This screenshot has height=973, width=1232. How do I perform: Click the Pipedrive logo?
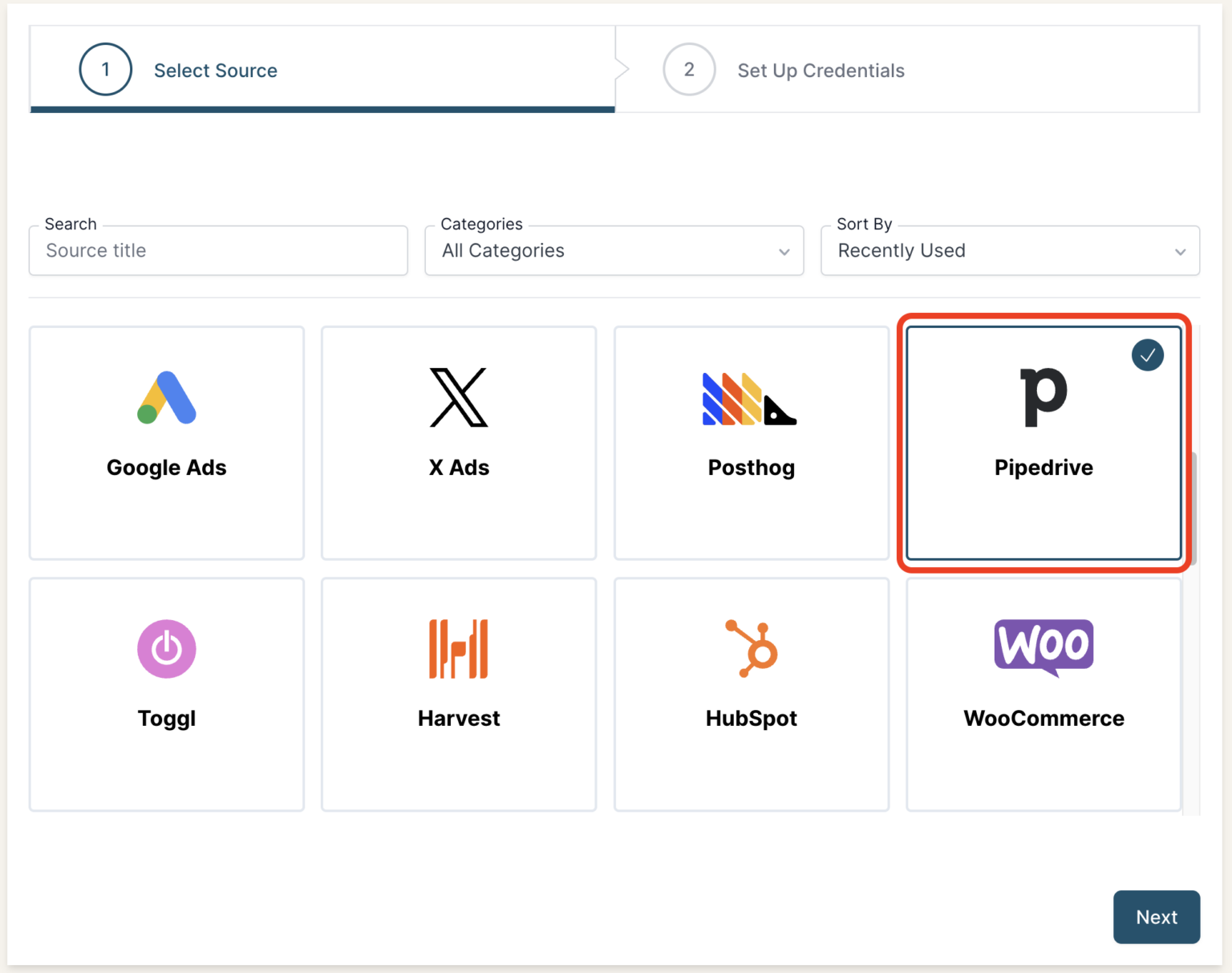click(x=1044, y=395)
